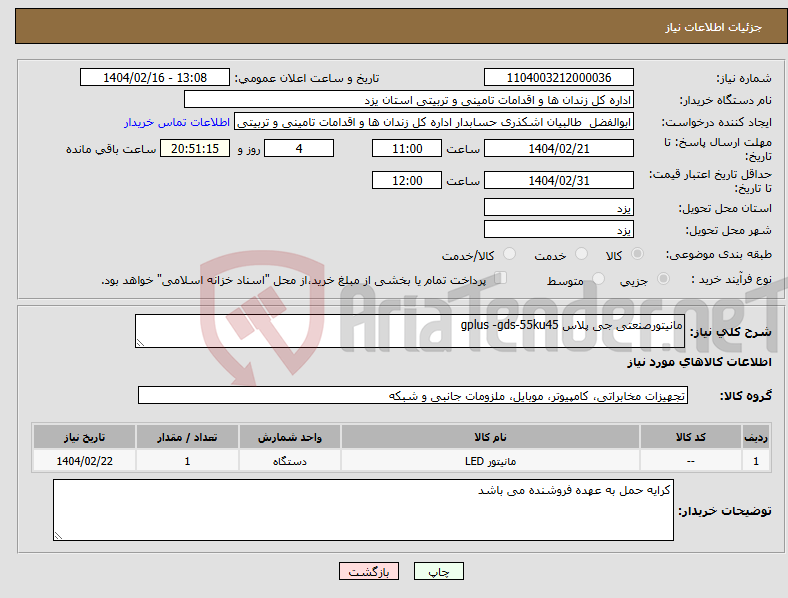Click the remaining time field 20:51:15
Image resolution: width=788 pixels, height=598 pixels.
click(195, 148)
